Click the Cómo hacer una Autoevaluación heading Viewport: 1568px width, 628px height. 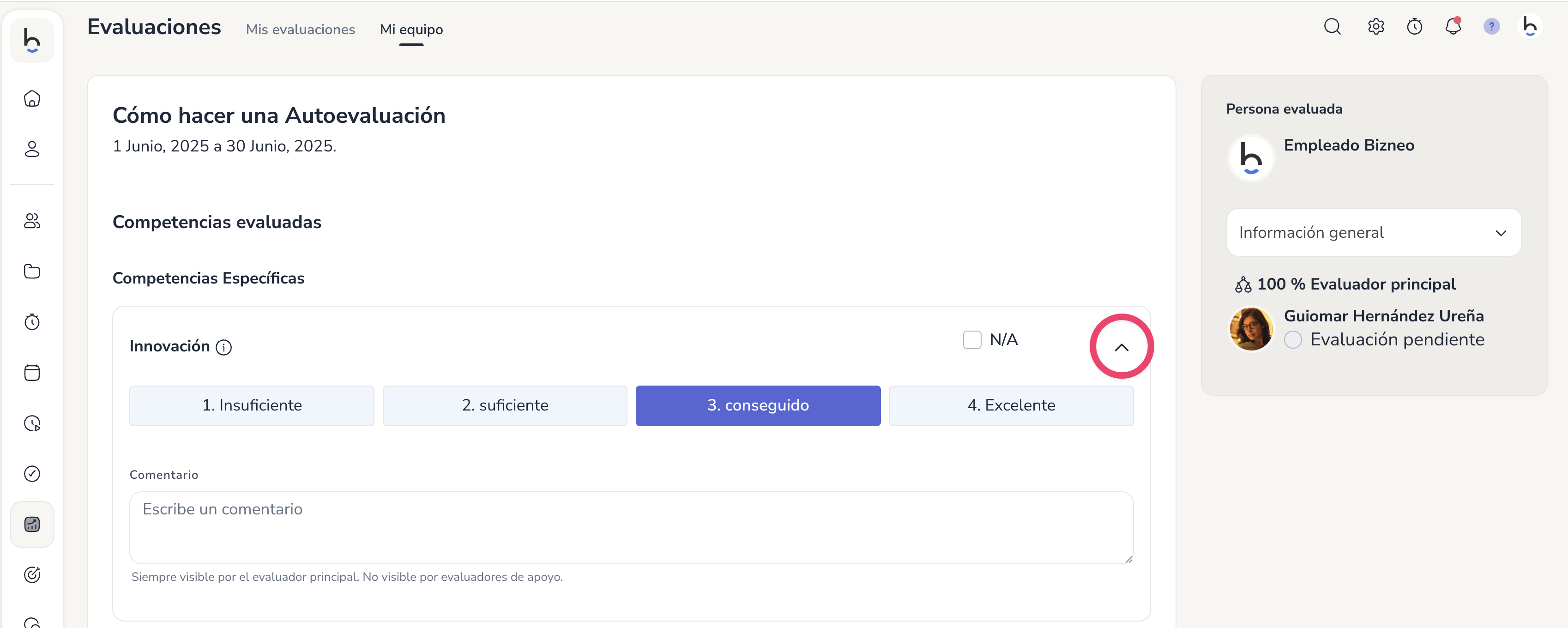coord(279,115)
